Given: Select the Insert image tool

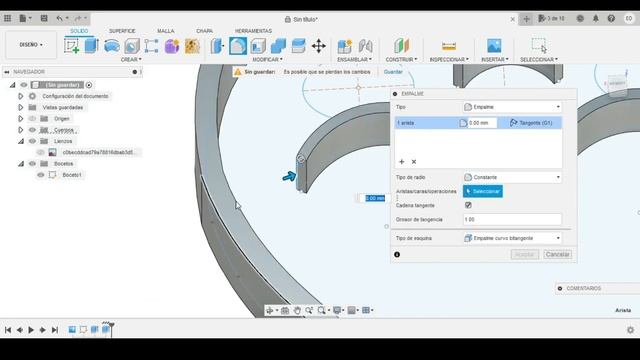Looking at the screenshot, I should (494, 46).
